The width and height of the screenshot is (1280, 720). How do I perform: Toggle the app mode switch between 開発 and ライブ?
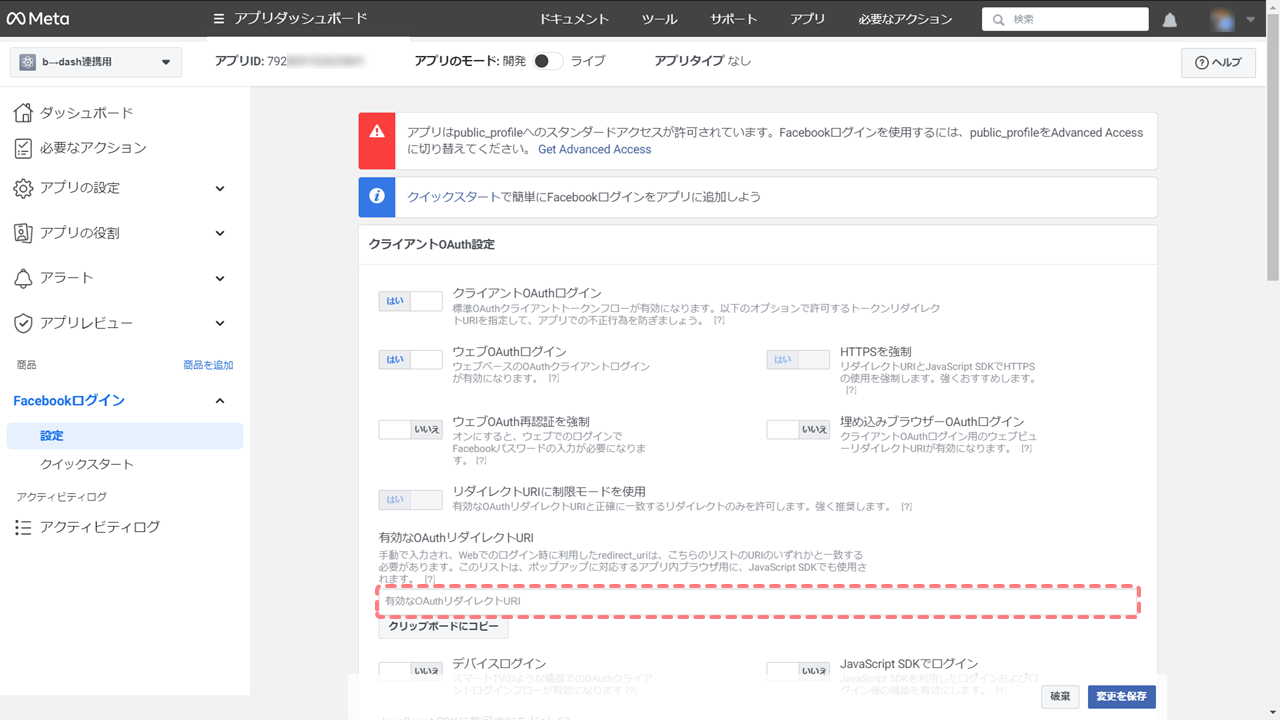tap(547, 61)
